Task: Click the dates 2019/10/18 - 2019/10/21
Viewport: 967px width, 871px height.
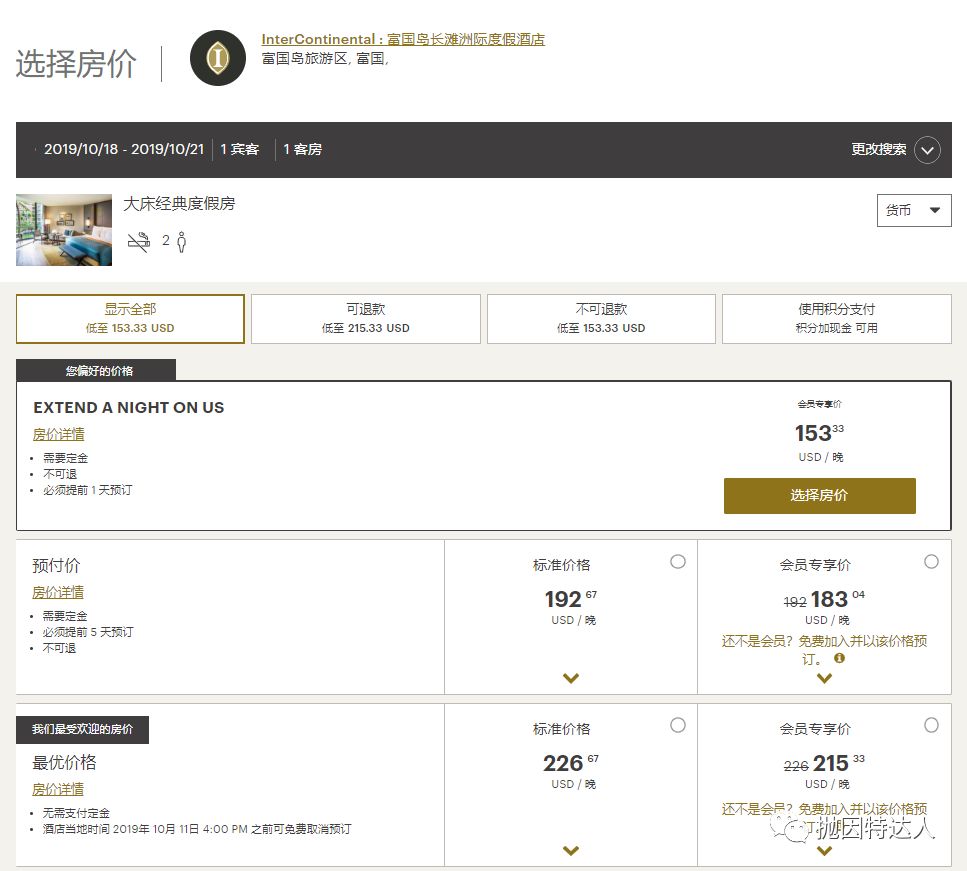Action: [x=124, y=149]
